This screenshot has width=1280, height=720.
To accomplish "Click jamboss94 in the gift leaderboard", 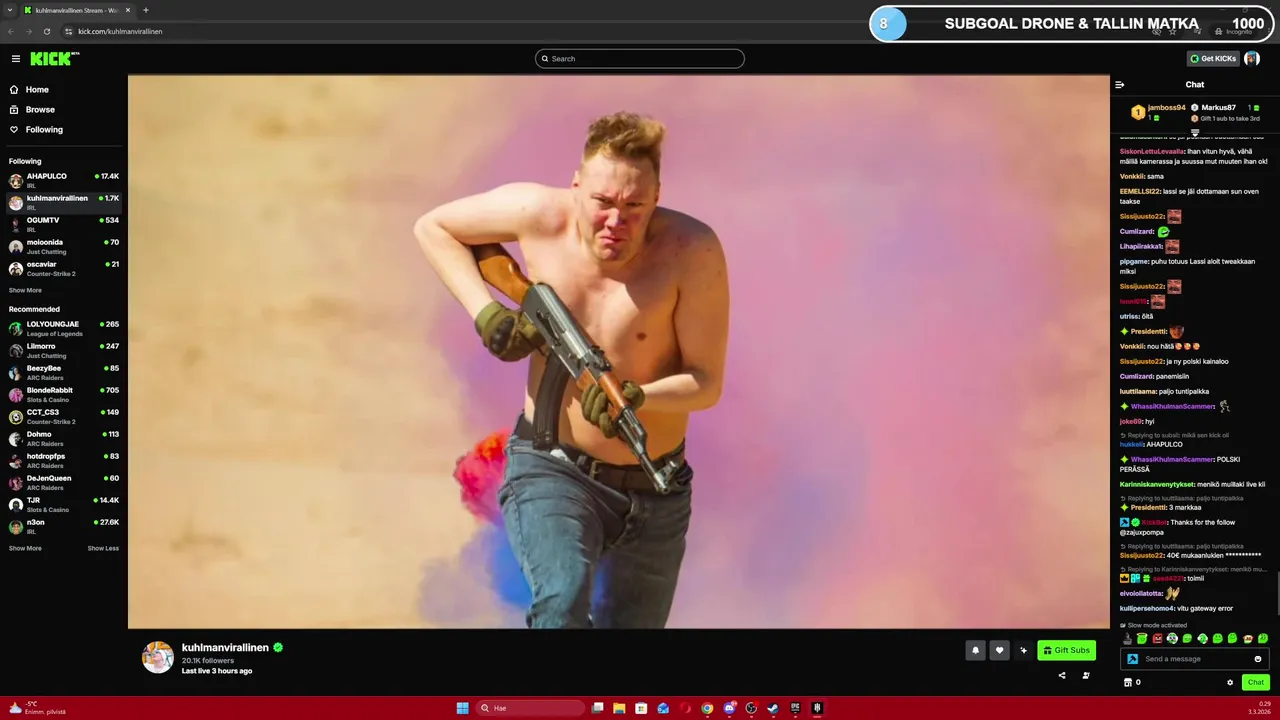I will pos(1166,108).
